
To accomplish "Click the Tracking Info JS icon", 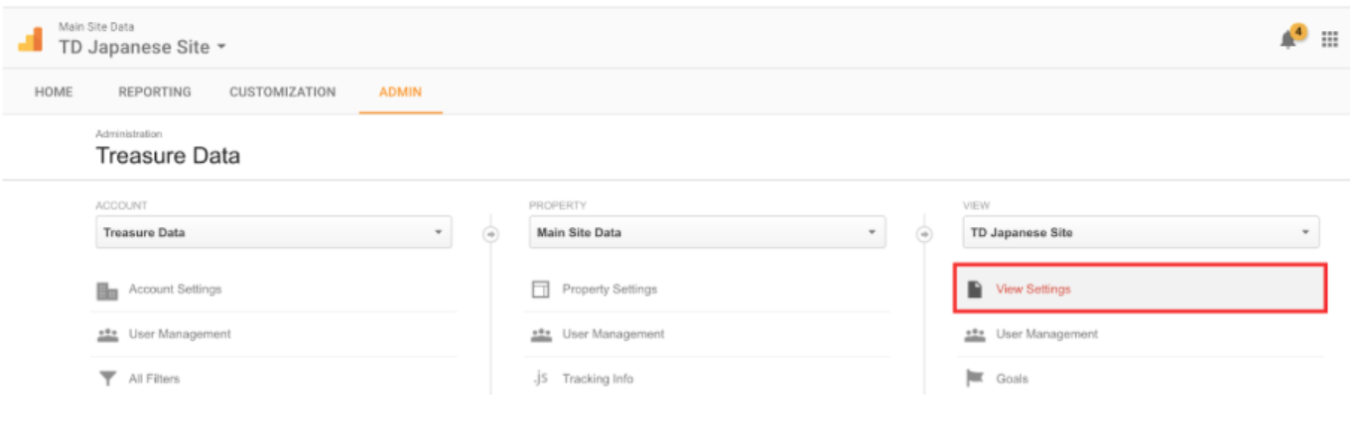I will pos(541,379).
